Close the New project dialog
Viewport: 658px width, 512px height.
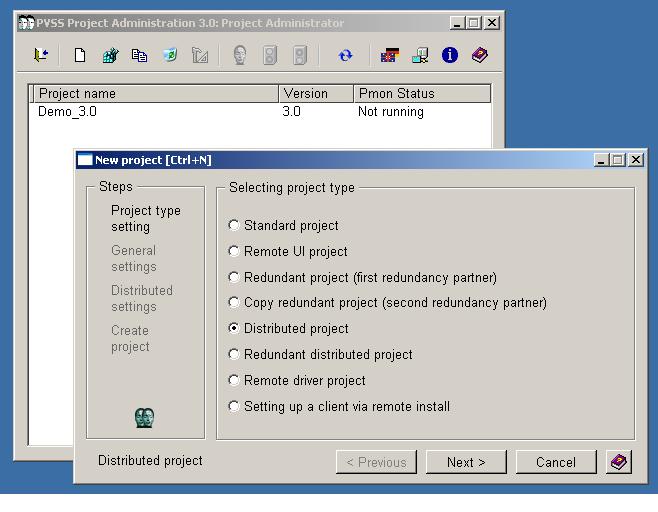[636, 160]
